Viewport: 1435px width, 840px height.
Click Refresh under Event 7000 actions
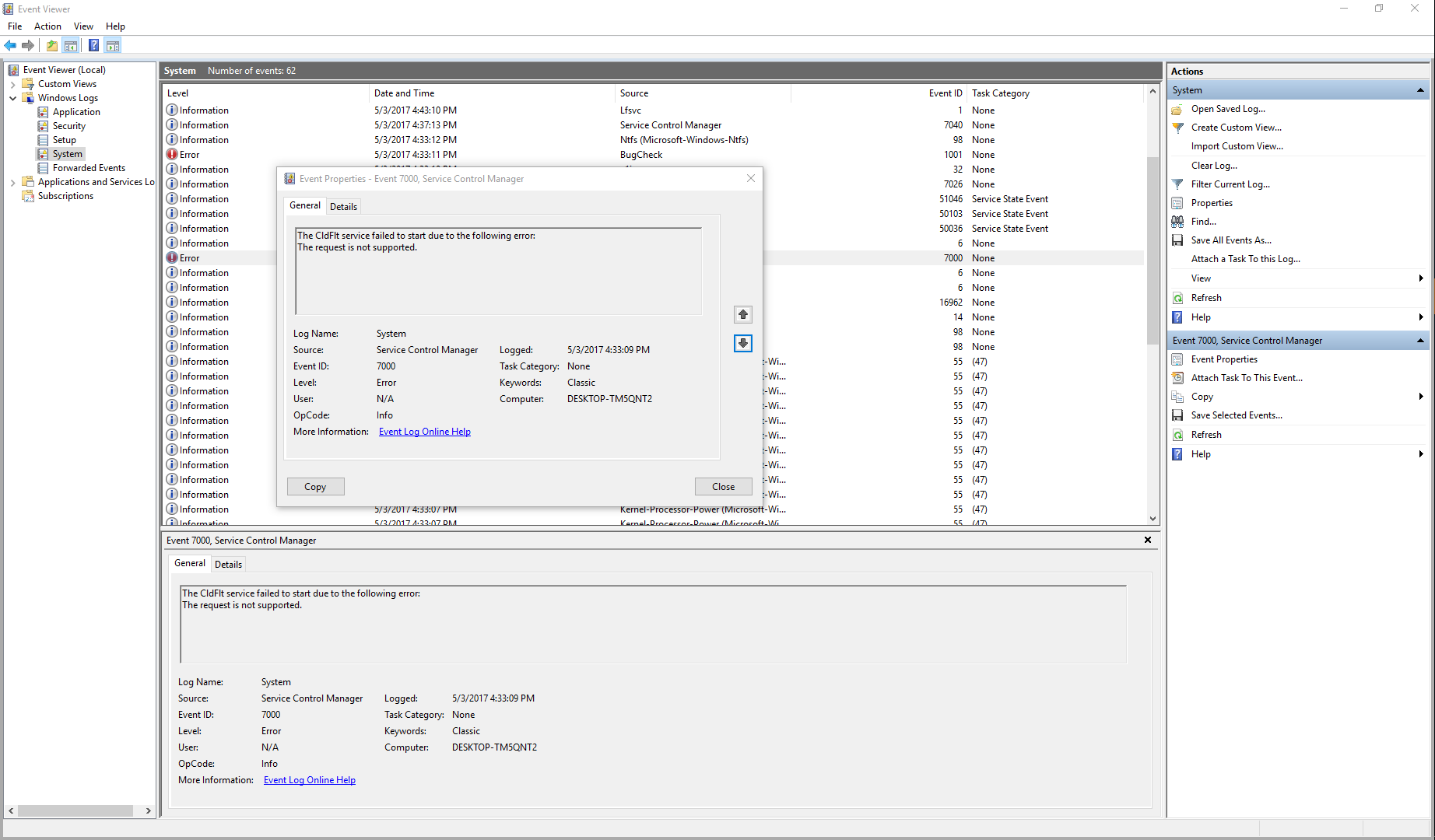(1206, 435)
